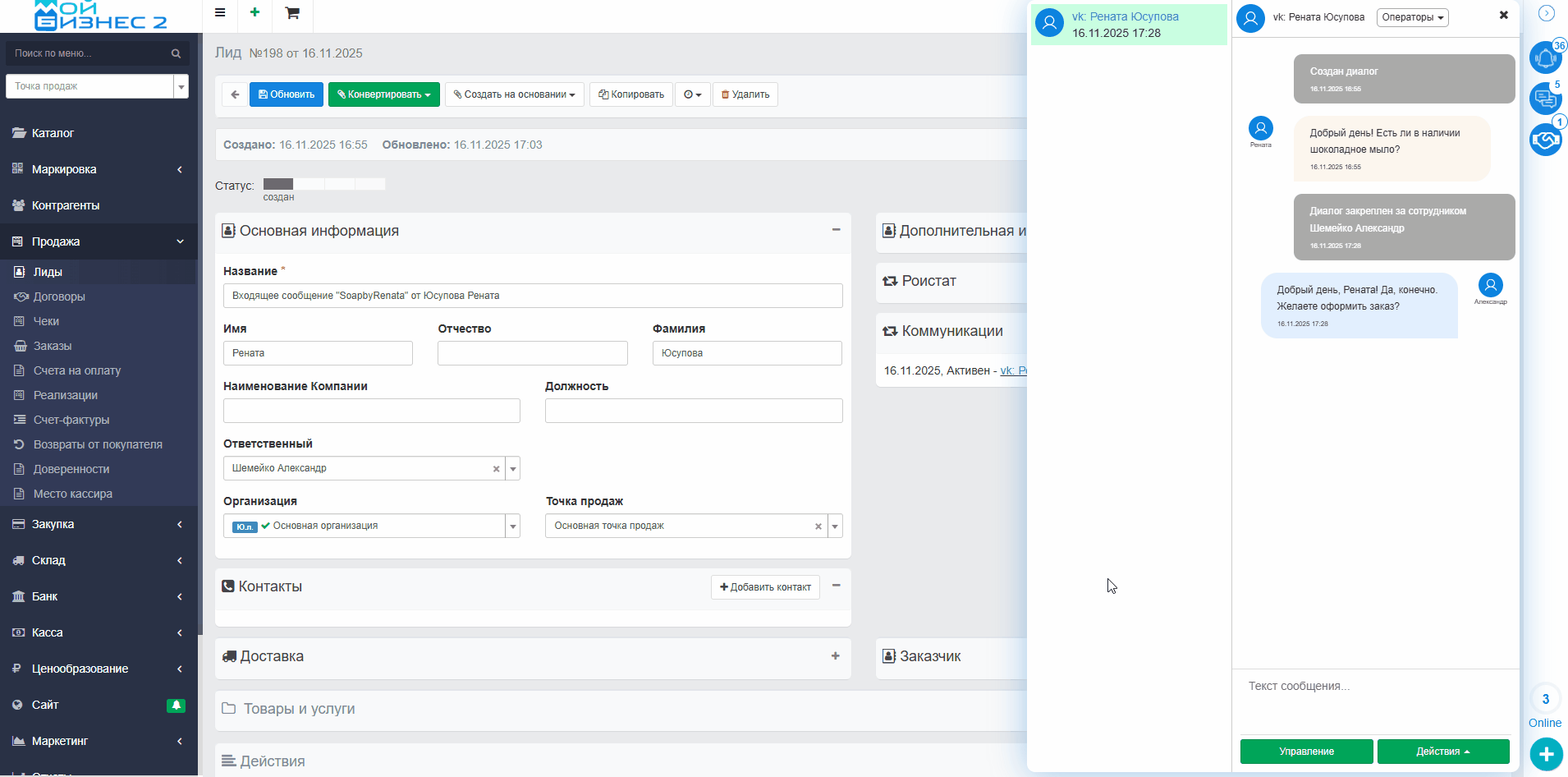Clear the Шемейко Александр responsible selection
This screenshot has height=777, width=1568.
(496, 469)
